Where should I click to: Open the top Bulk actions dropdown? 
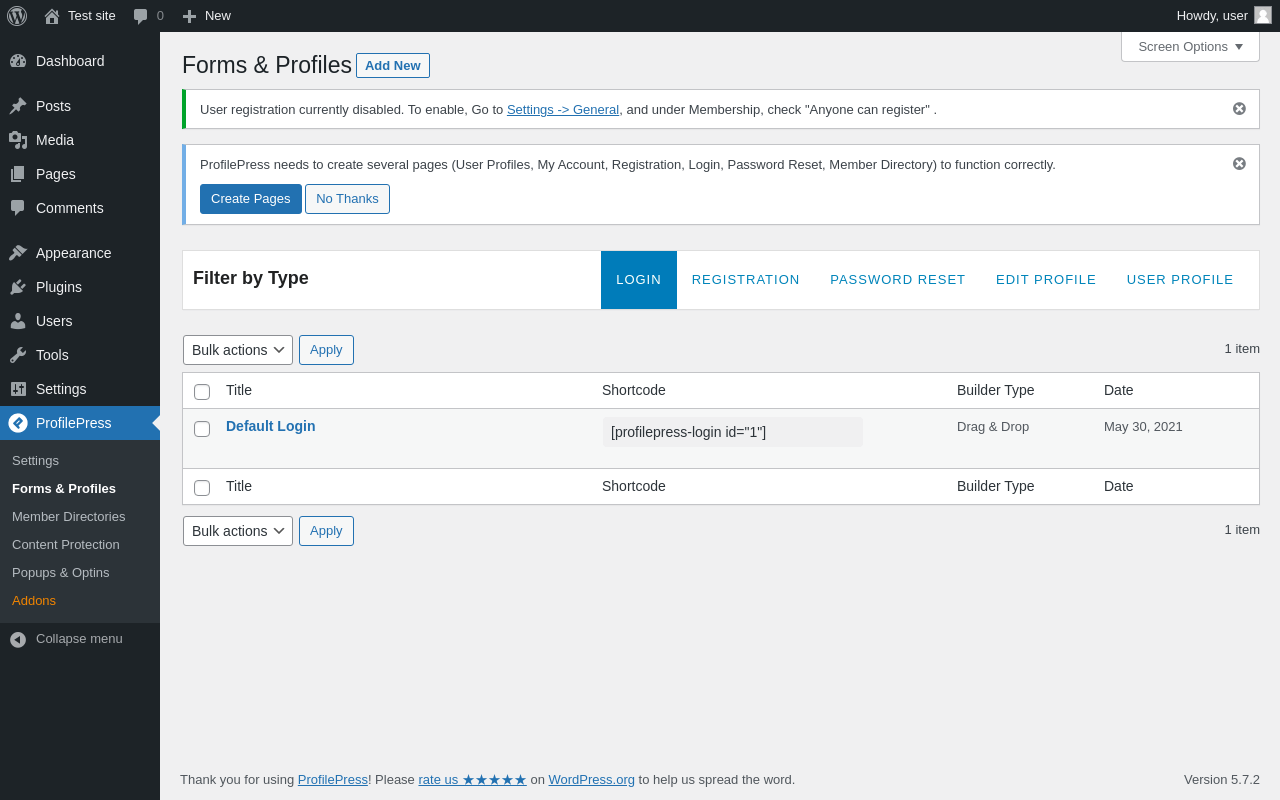click(x=238, y=350)
